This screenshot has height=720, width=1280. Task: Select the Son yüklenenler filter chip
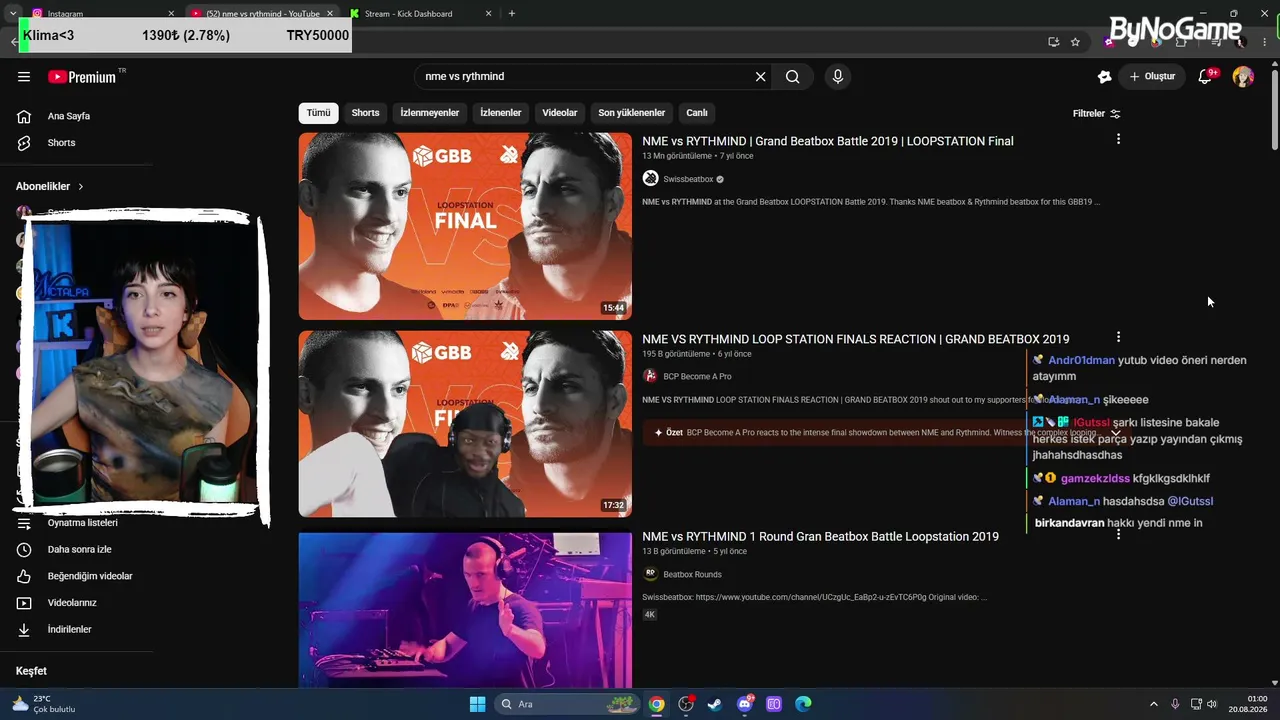click(x=632, y=113)
